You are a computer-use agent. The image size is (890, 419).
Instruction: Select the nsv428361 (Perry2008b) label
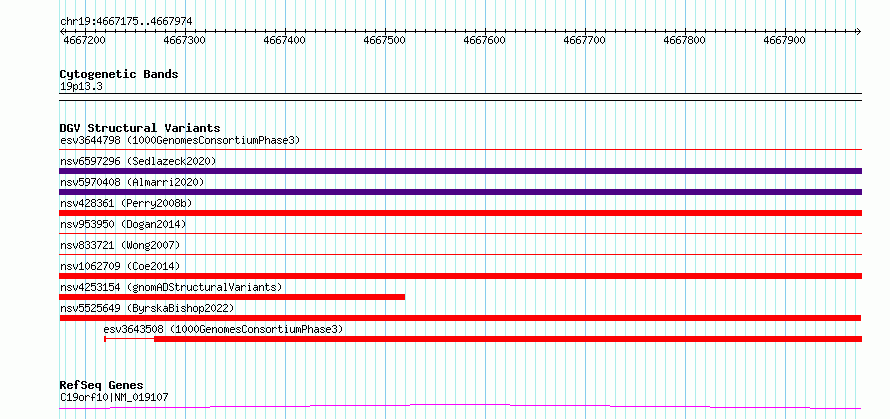(126, 203)
